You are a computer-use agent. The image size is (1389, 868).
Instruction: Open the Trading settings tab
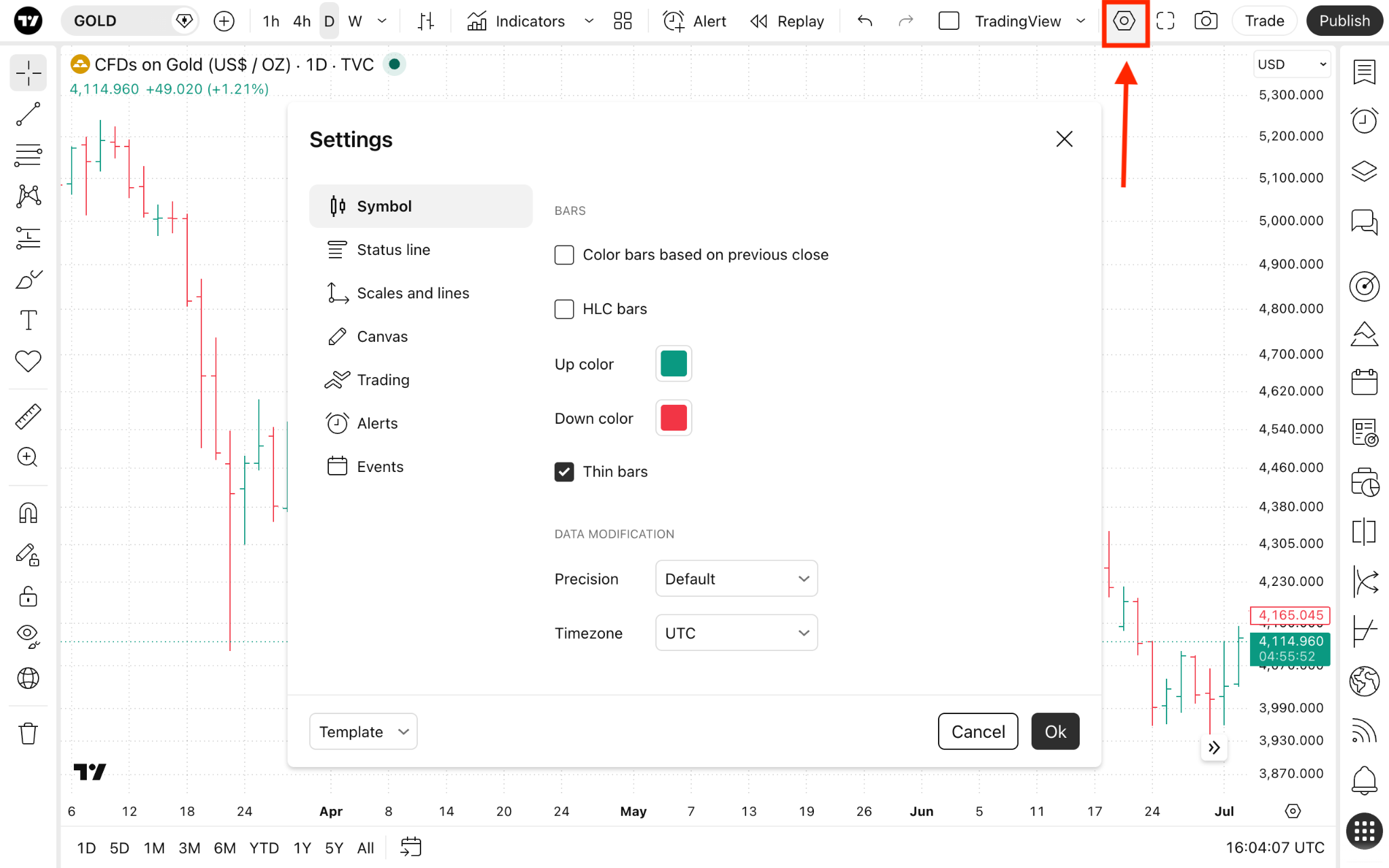[421, 380]
